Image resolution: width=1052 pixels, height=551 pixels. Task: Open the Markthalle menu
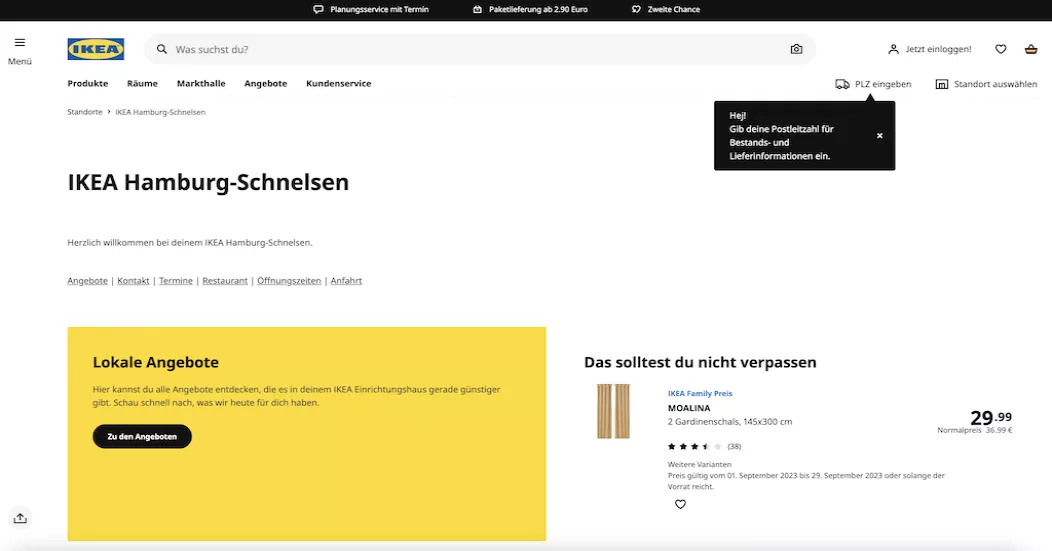tap(201, 83)
